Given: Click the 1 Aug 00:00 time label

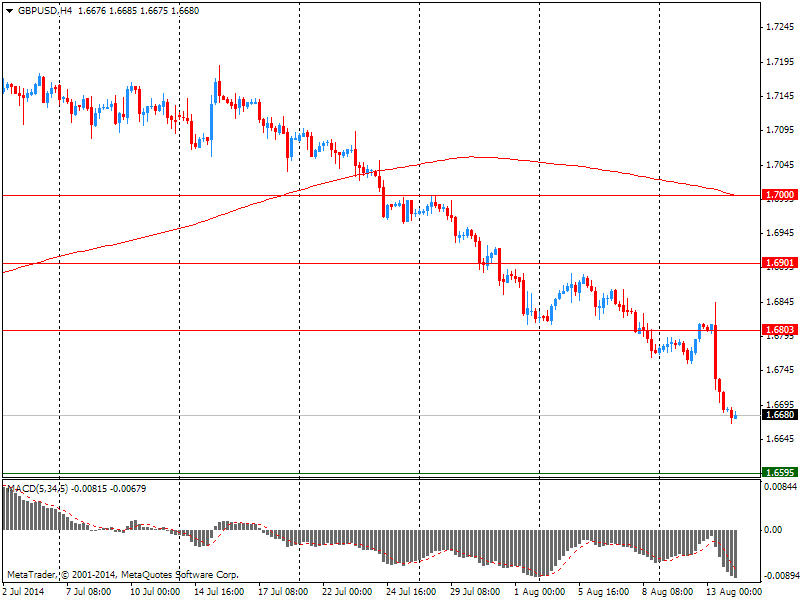Looking at the screenshot, I should tap(539, 592).
